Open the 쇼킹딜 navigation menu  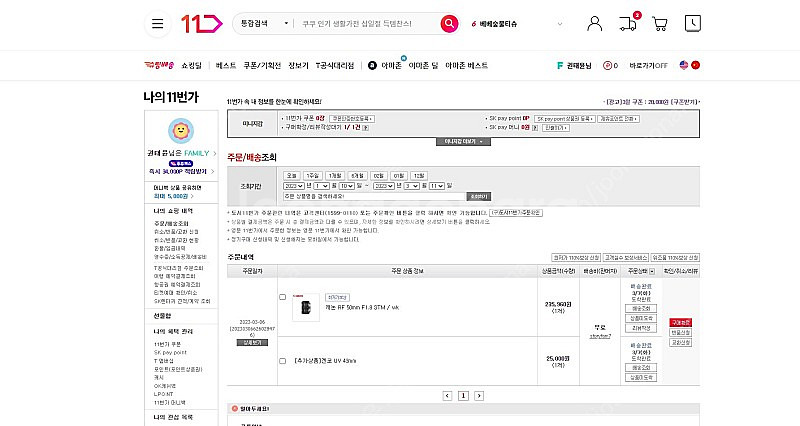coord(192,65)
